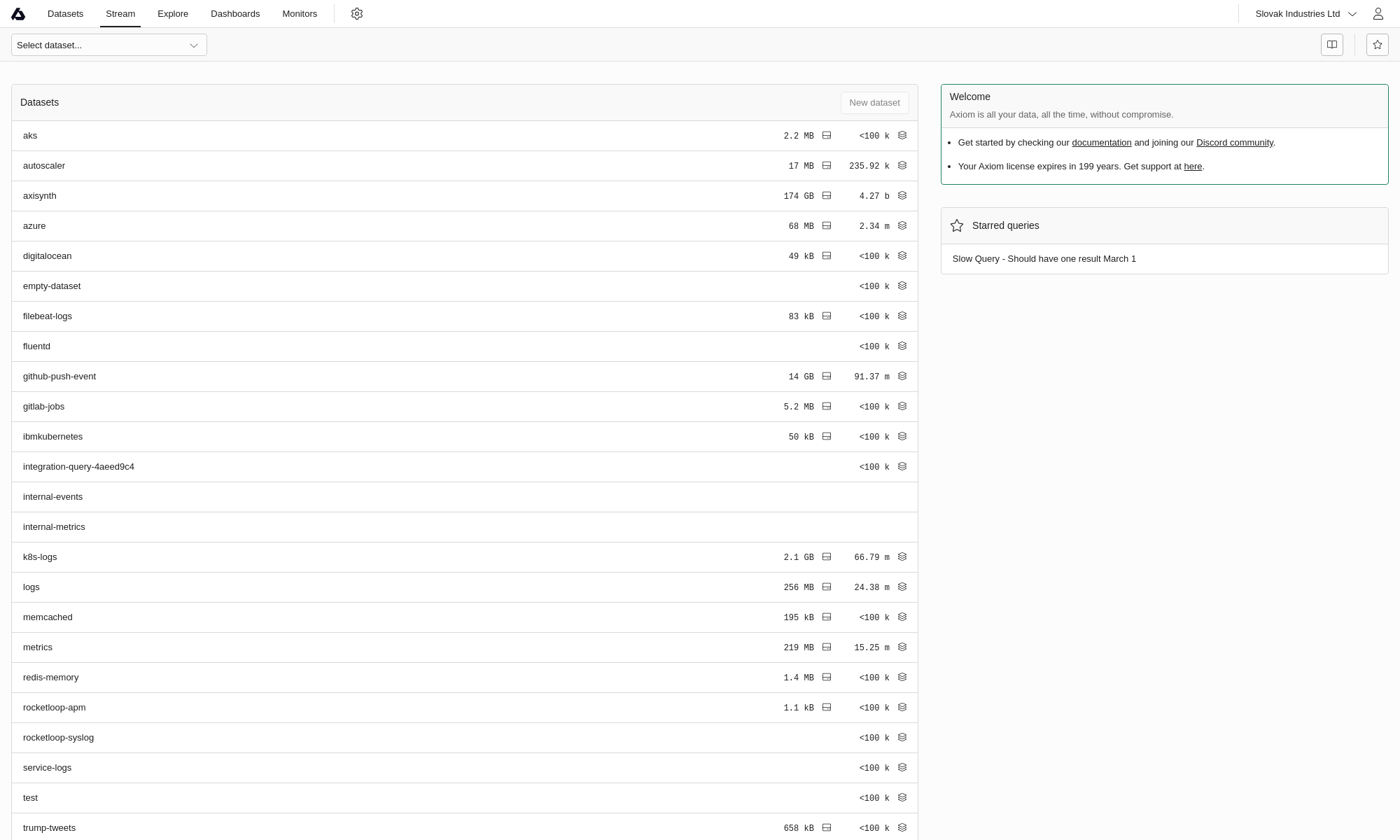Click the user profile icon
The height and width of the screenshot is (840, 1400).
1378,14
